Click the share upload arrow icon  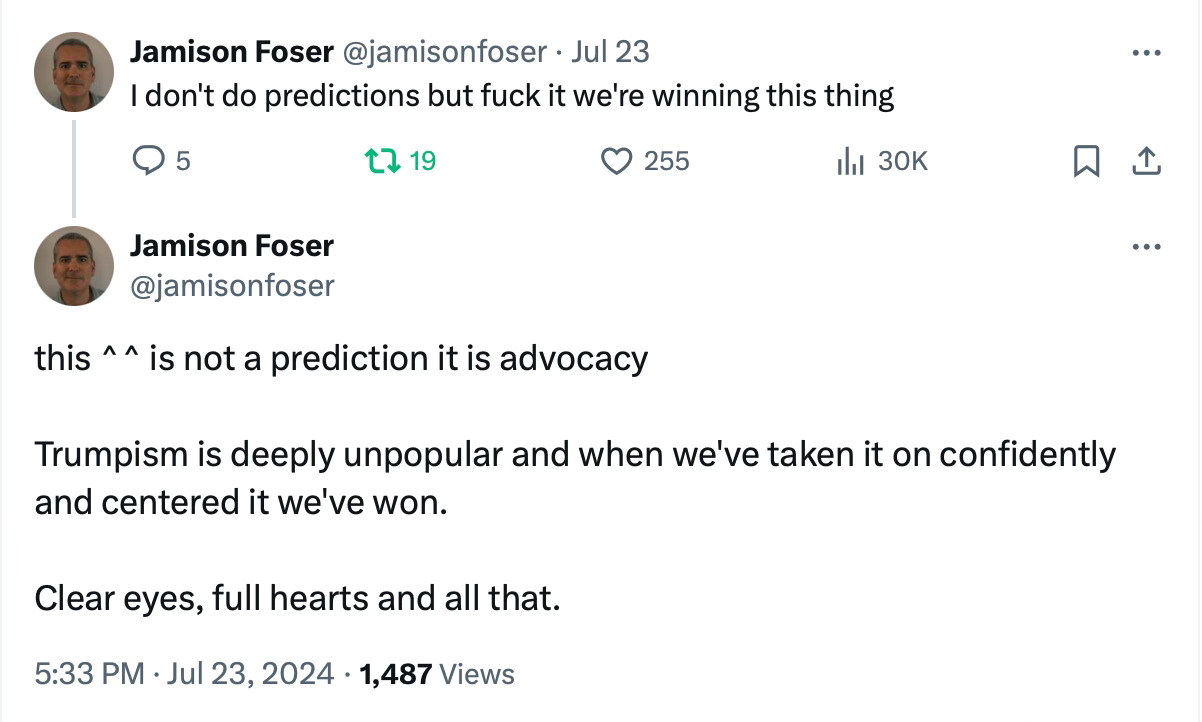pos(1146,160)
